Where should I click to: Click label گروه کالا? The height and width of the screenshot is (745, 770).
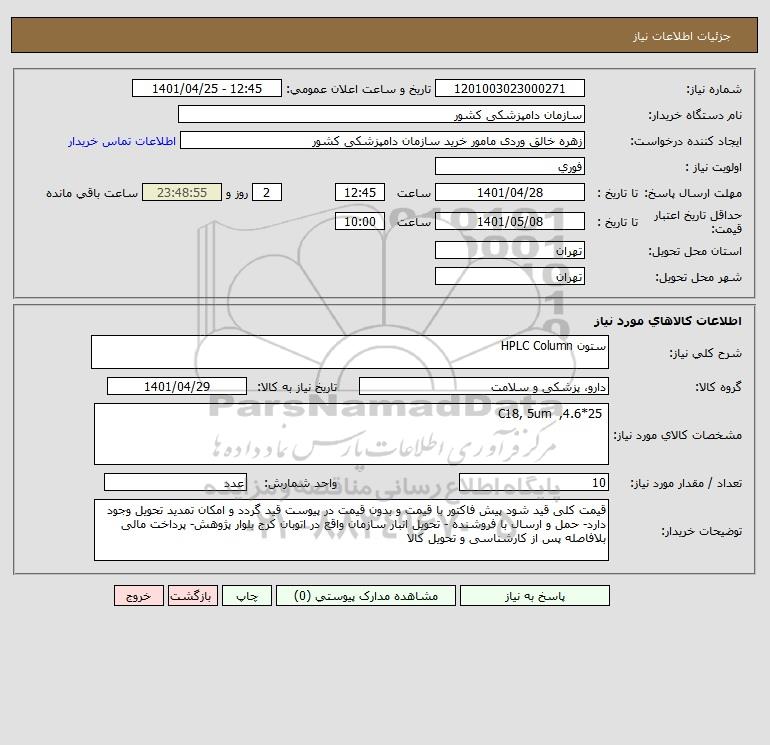pyautogui.click(x=719, y=387)
